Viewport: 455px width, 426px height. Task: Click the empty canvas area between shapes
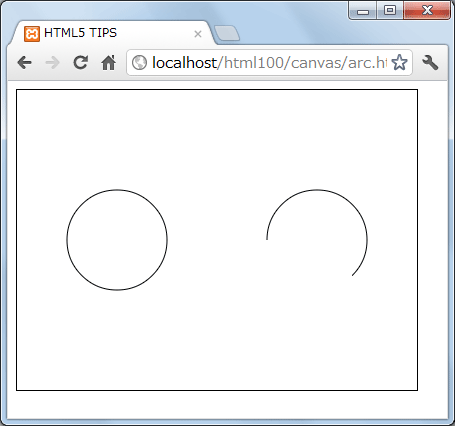pyautogui.click(x=217, y=240)
